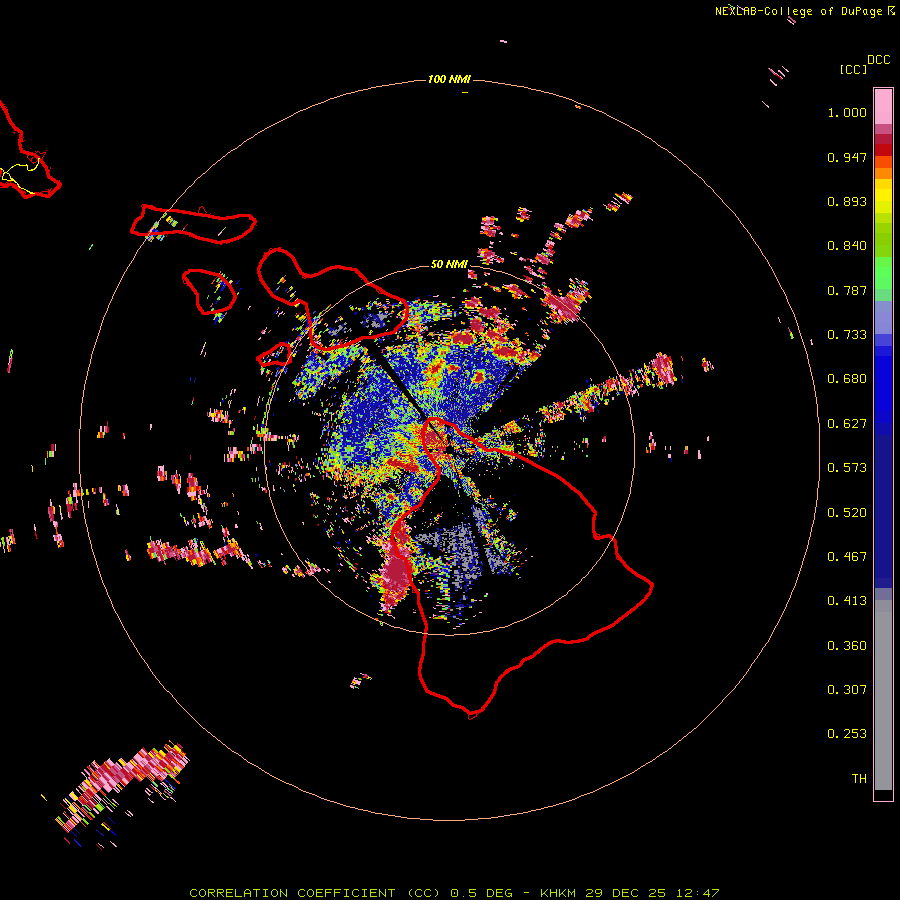The height and width of the screenshot is (900, 900).
Task: Click the NEXLAB-College of DuPage credit text
Action: (798, 11)
